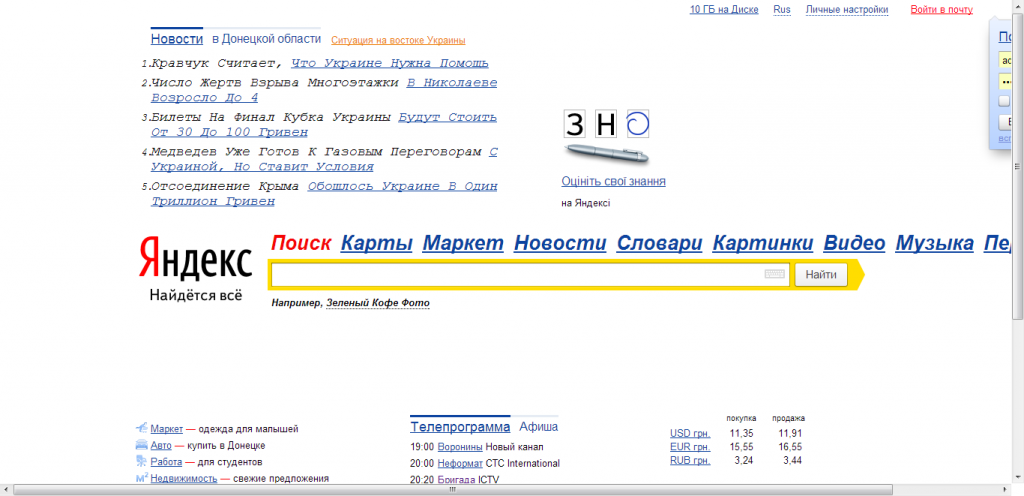Open the Бригада TV show link

click(456, 480)
